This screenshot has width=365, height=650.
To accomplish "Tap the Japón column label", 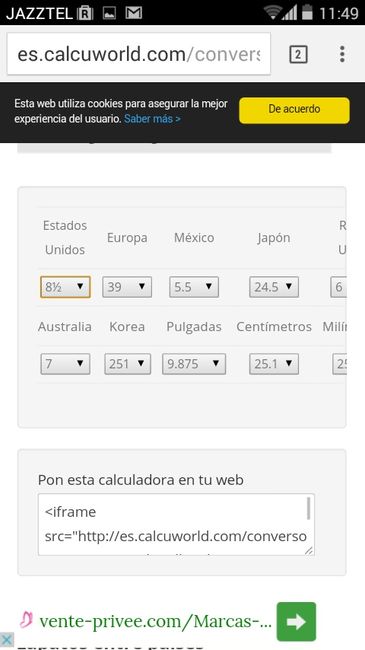I will (x=274, y=238).
